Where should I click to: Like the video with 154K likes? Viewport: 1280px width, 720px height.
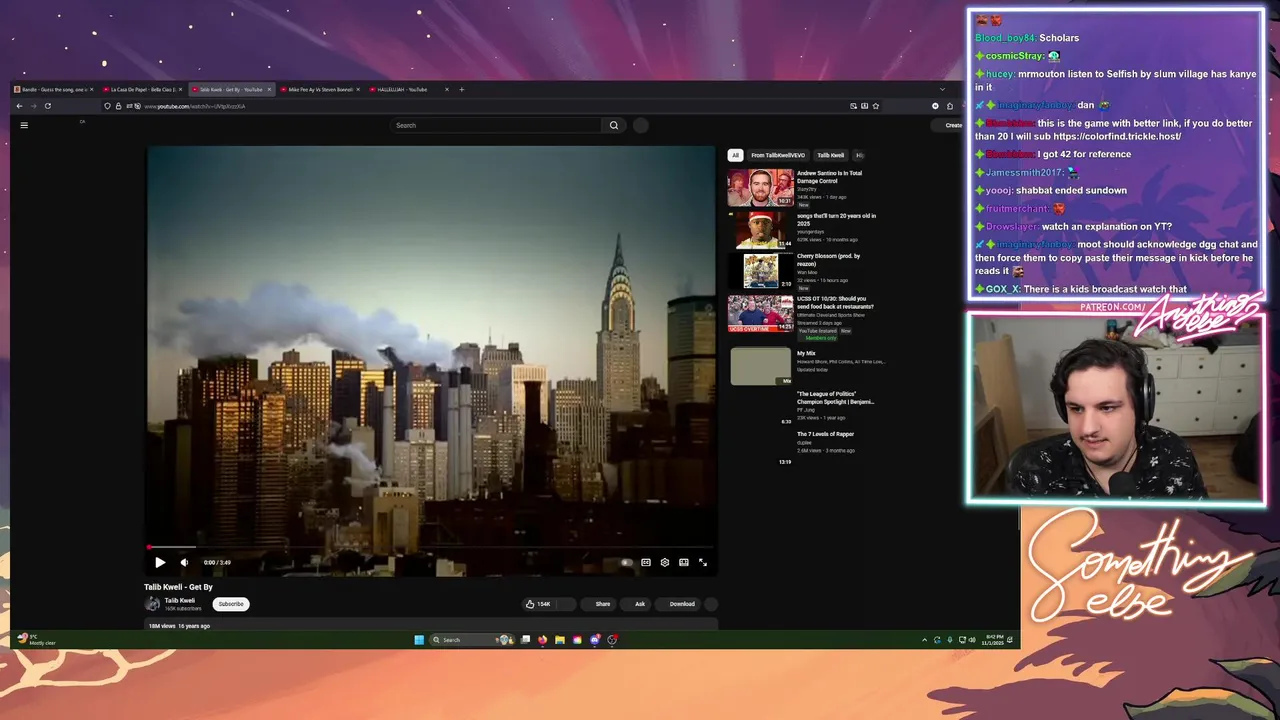pyautogui.click(x=539, y=604)
